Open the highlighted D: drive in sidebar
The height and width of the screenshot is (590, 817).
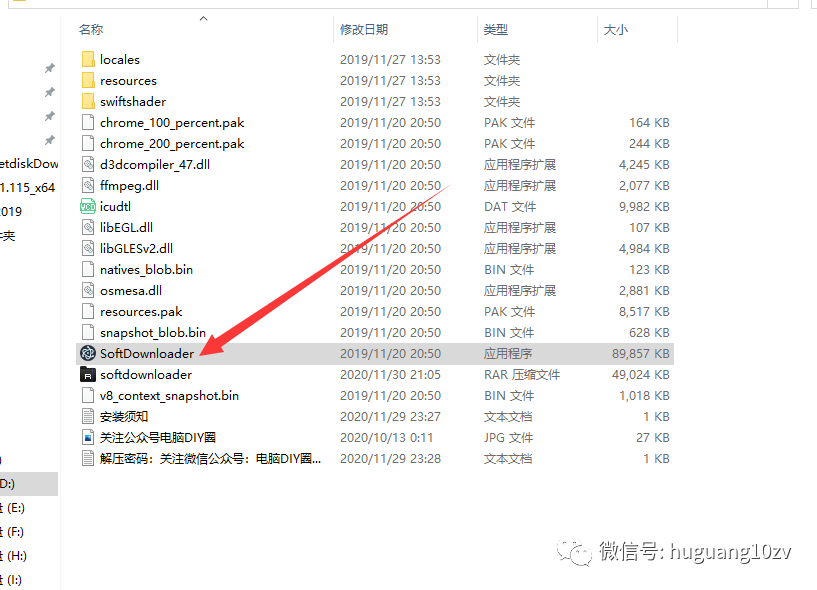[29, 483]
